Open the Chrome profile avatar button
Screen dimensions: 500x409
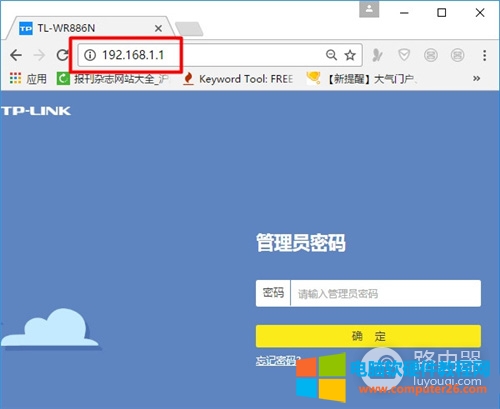pyautogui.click(x=369, y=10)
